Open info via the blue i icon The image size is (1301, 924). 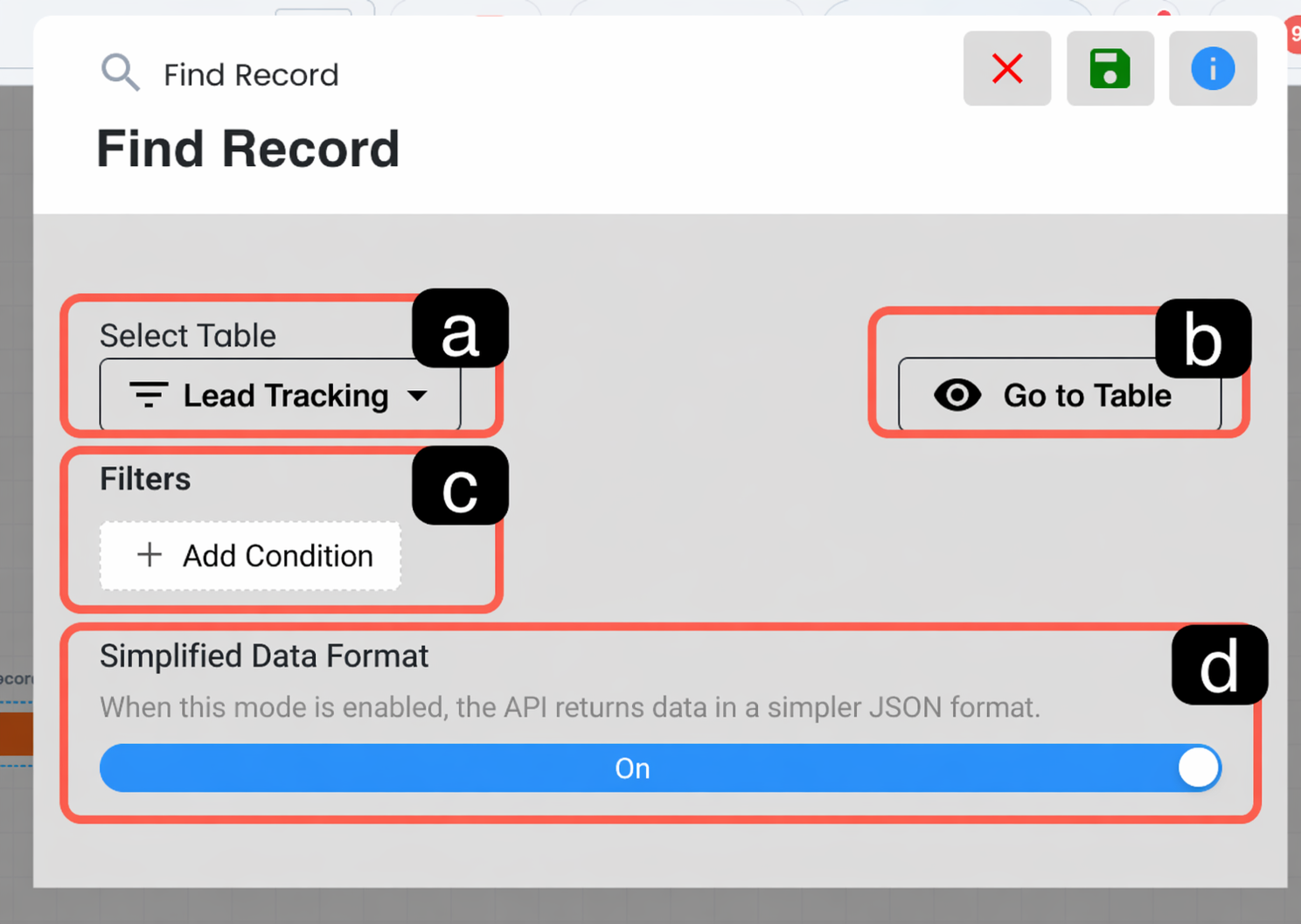pyautogui.click(x=1213, y=68)
